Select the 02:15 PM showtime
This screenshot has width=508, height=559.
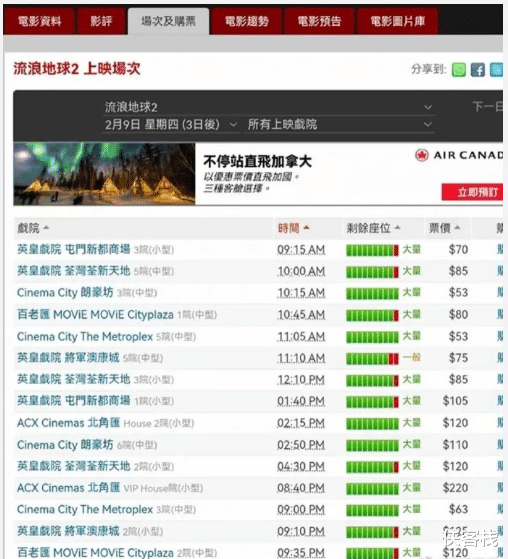(301, 424)
